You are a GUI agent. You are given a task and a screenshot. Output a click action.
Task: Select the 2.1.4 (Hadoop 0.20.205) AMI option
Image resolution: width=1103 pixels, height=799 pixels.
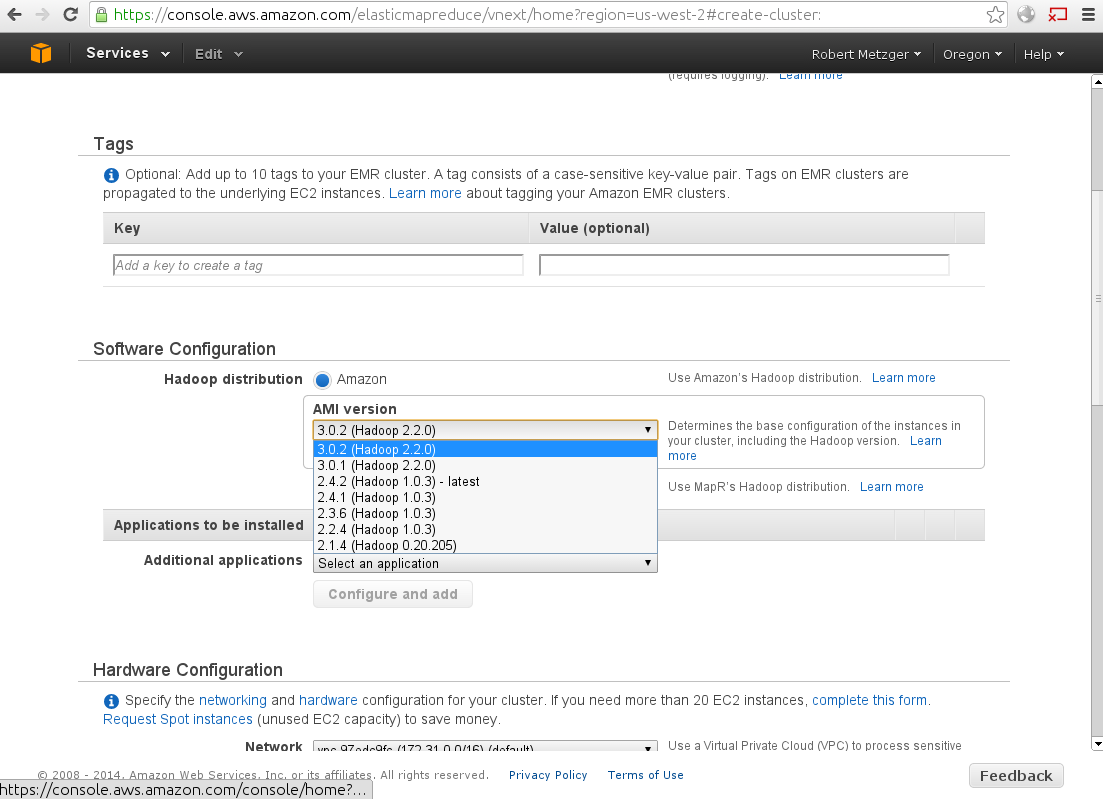coord(387,545)
